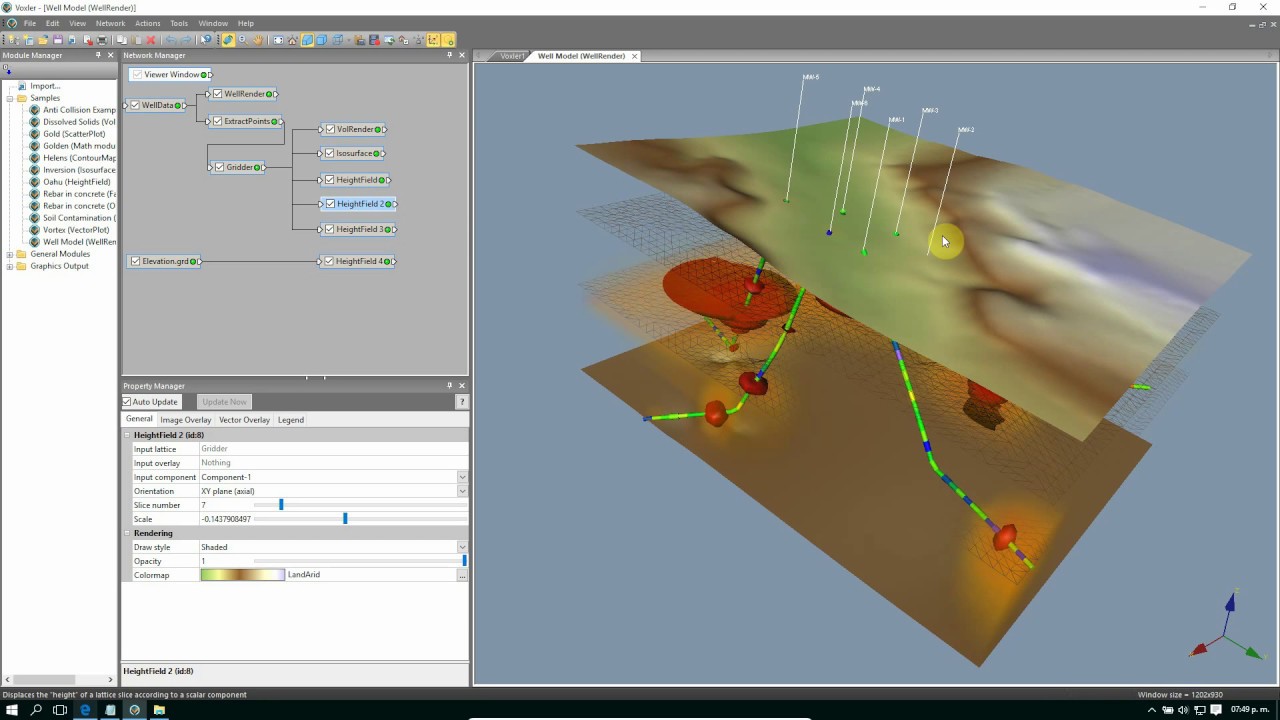Expand the General Modules folder
This screenshot has height=720, width=1280.
(10, 254)
